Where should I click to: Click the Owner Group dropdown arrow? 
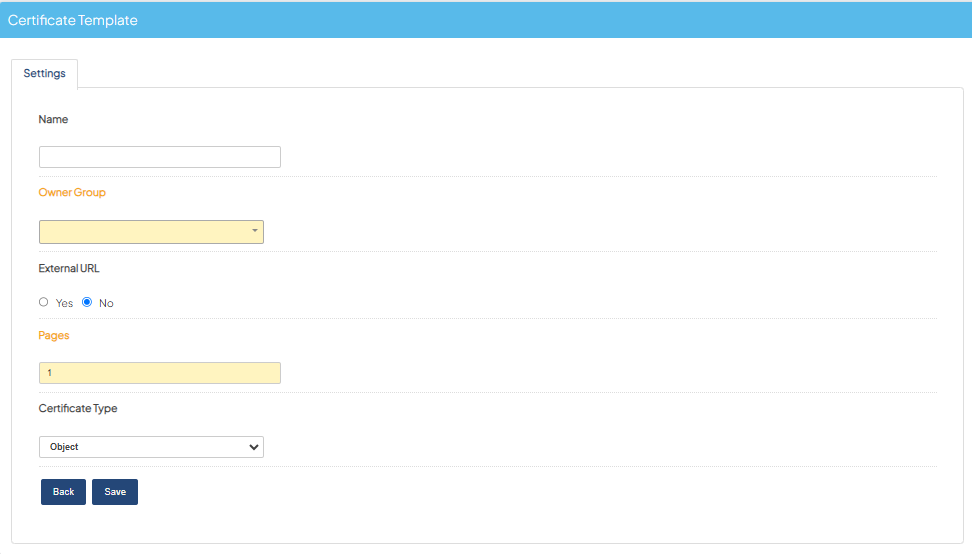[x=254, y=231]
